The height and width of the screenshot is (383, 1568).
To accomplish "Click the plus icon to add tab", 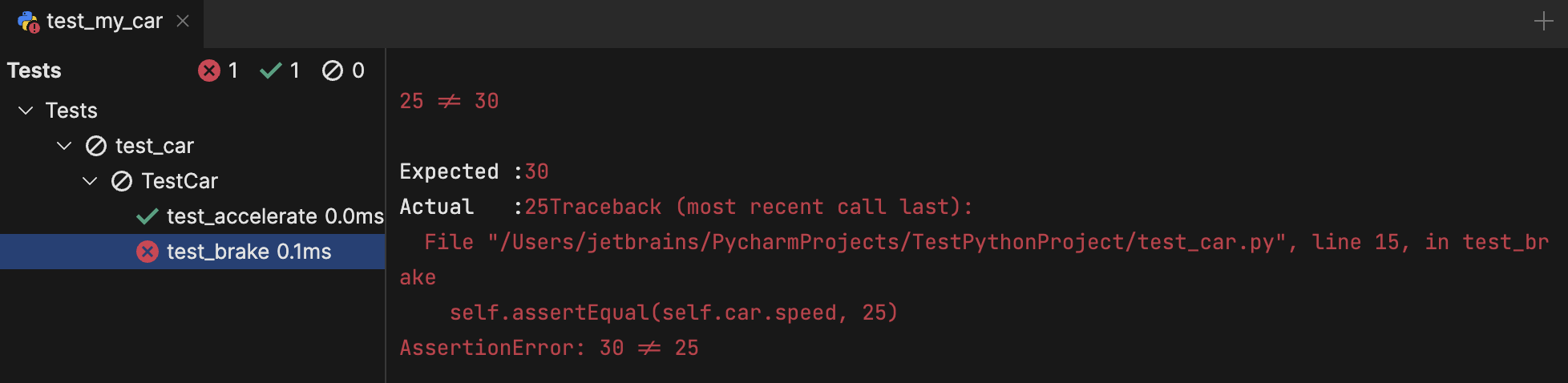I will point(1543,22).
